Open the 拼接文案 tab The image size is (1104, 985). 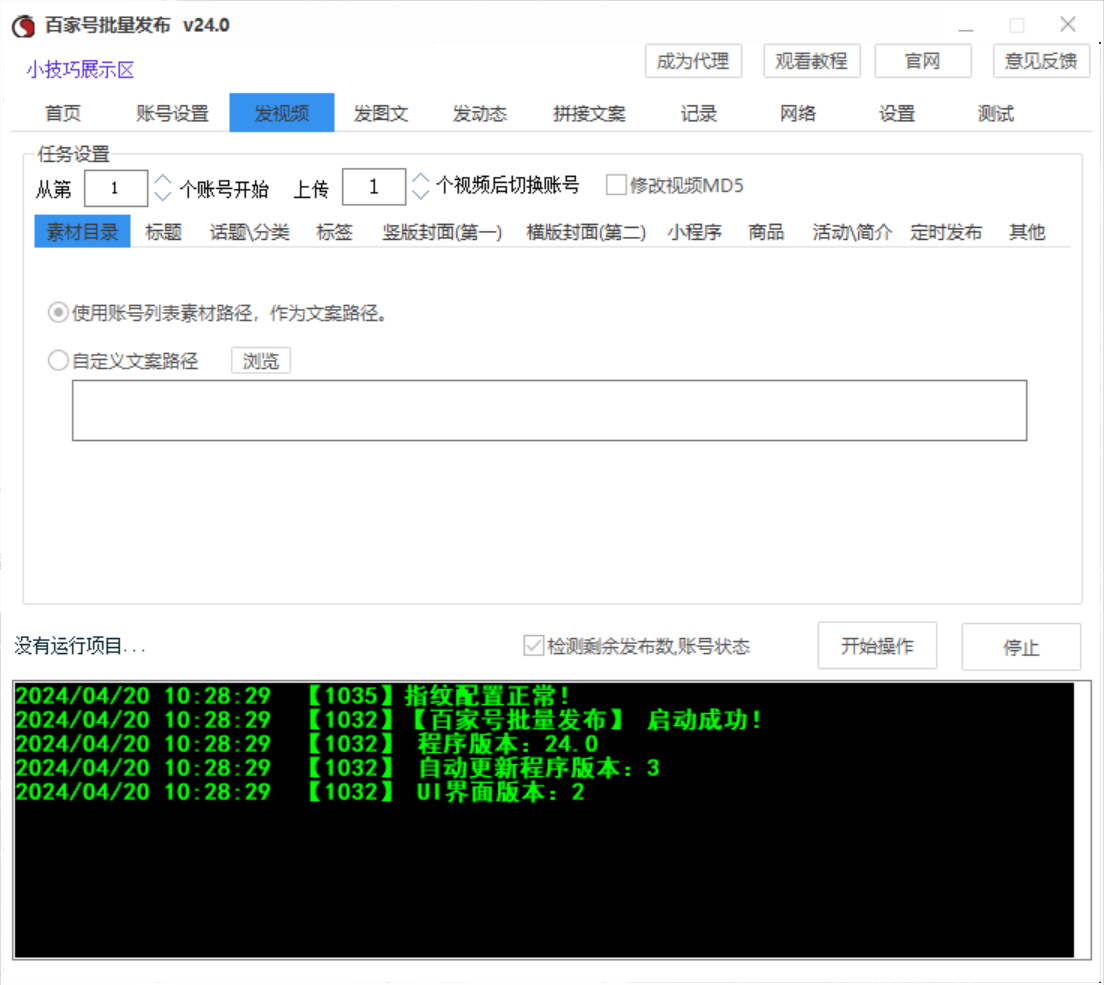(x=589, y=113)
